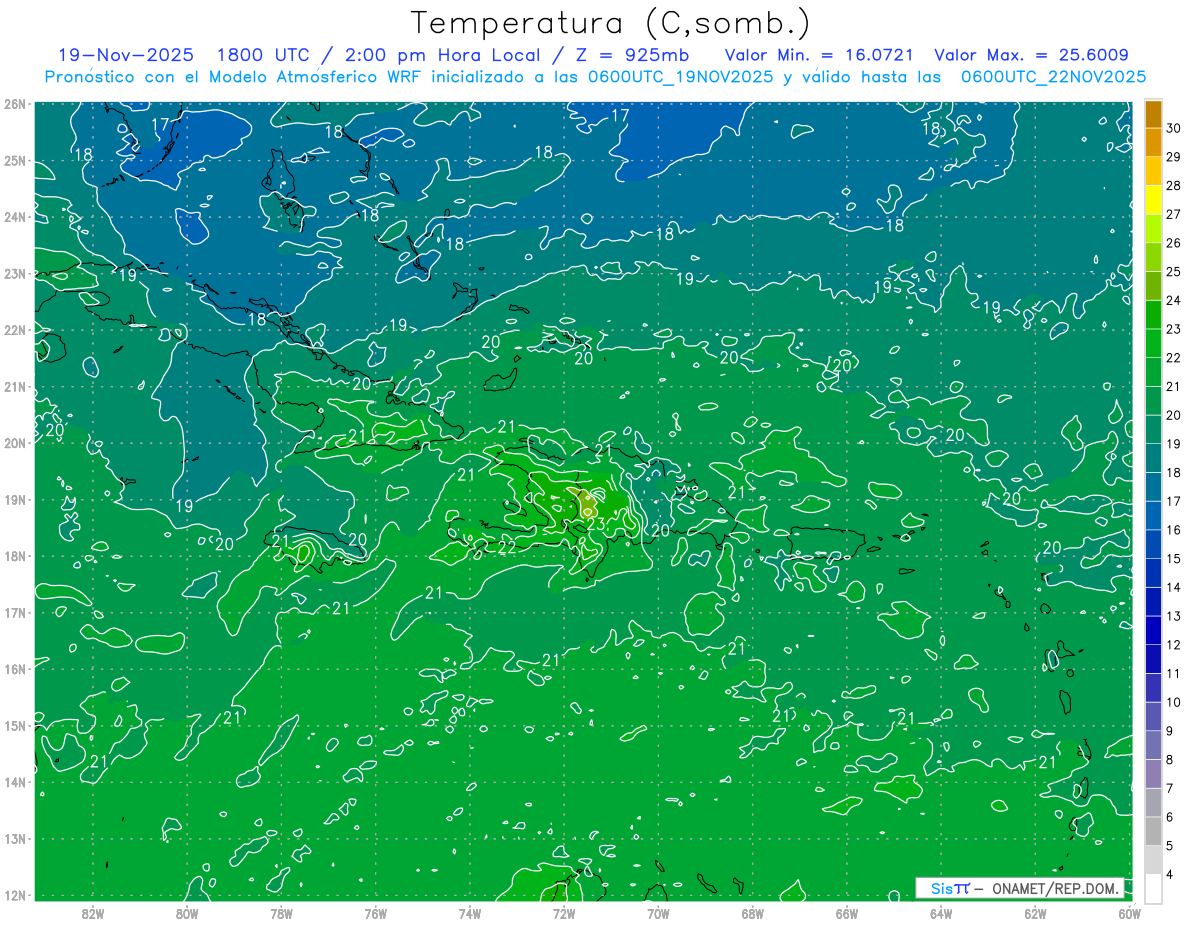Click the 18N latitude axis label
The image size is (1200, 927).
pos(14,556)
